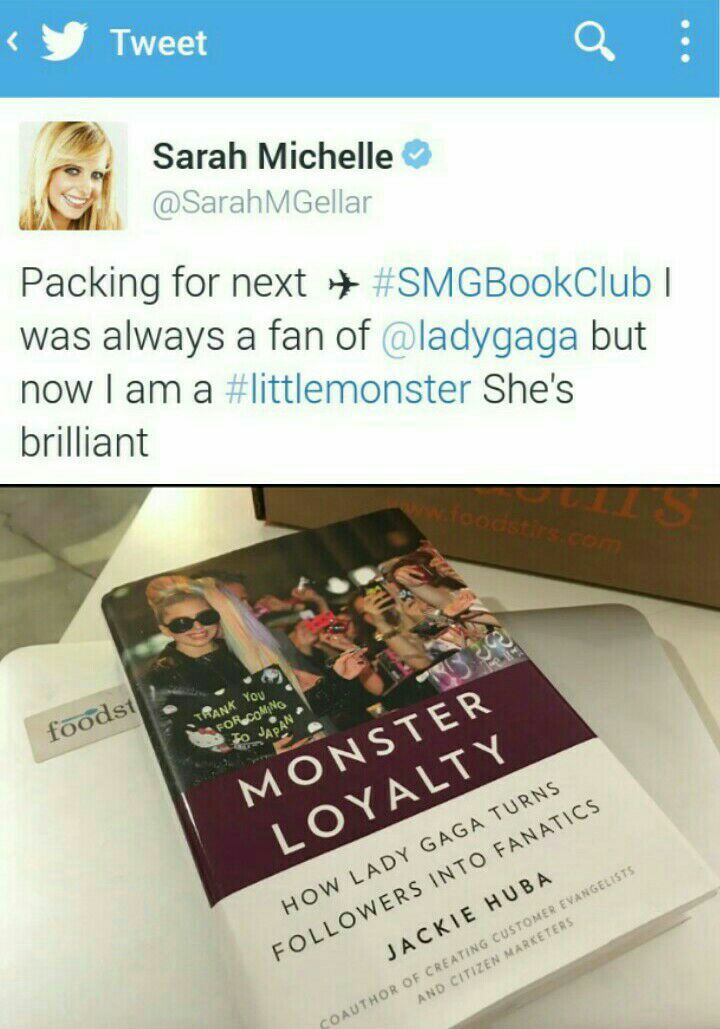Open the #littlemonster hashtag
720x1029 pixels.
[348, 388]
